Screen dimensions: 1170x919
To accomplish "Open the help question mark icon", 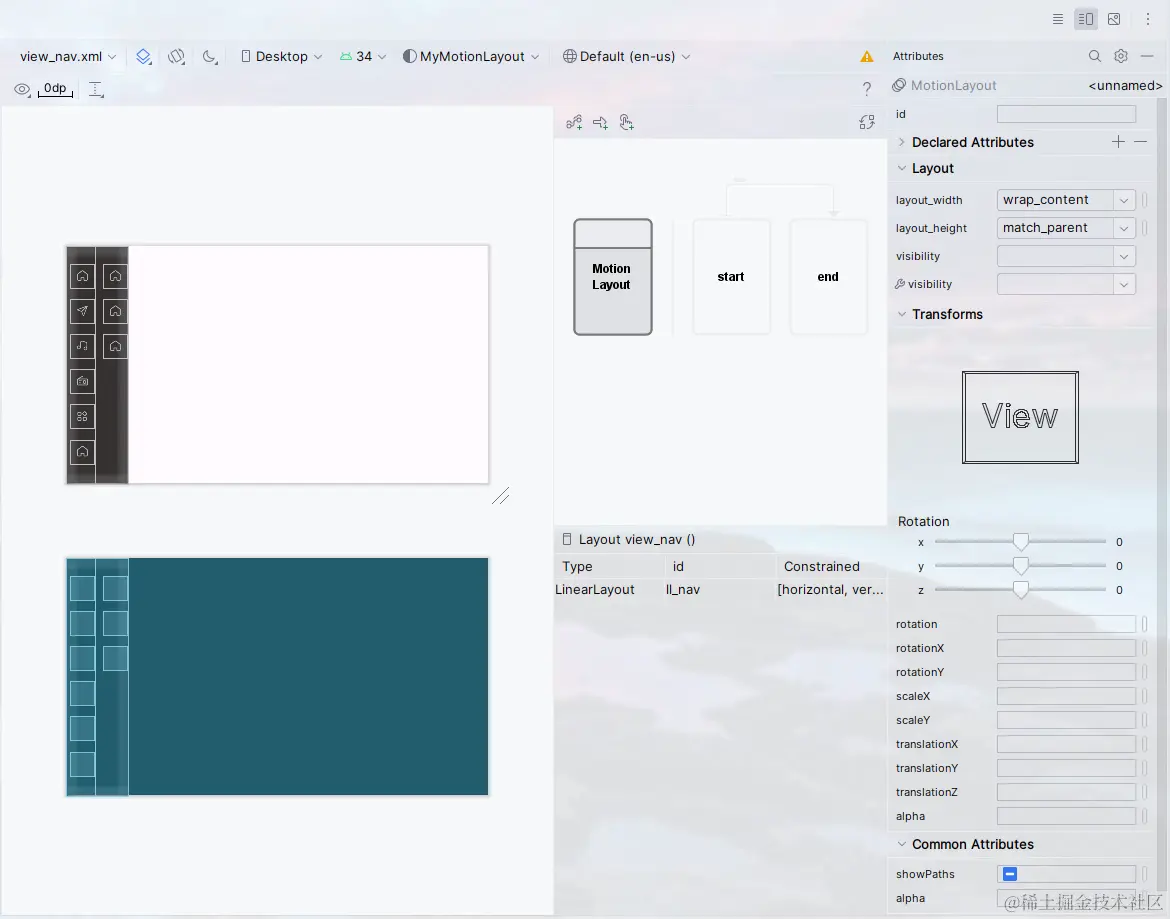I will pos(866,89).
